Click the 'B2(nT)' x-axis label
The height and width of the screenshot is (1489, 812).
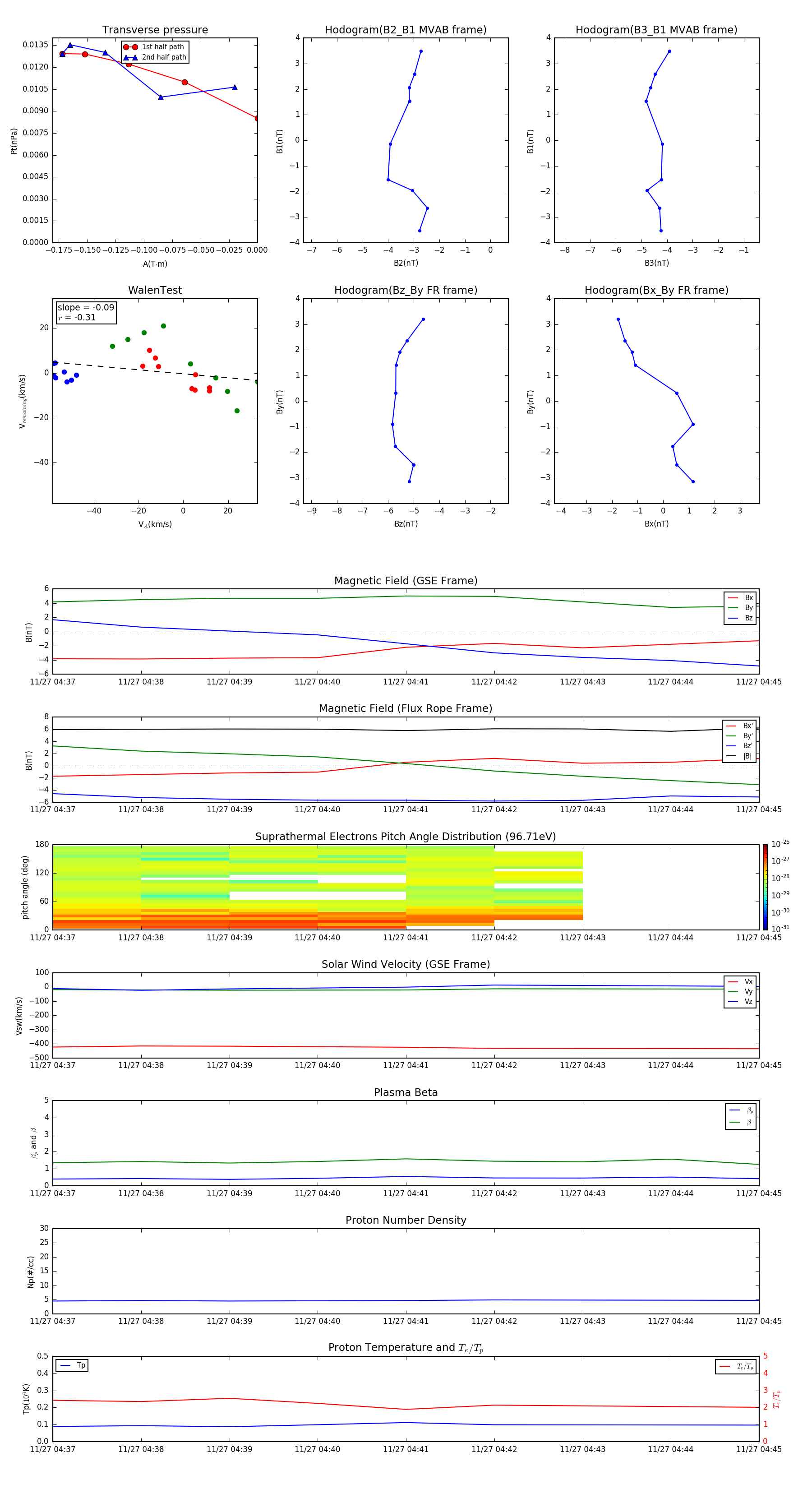click(406, 263)
